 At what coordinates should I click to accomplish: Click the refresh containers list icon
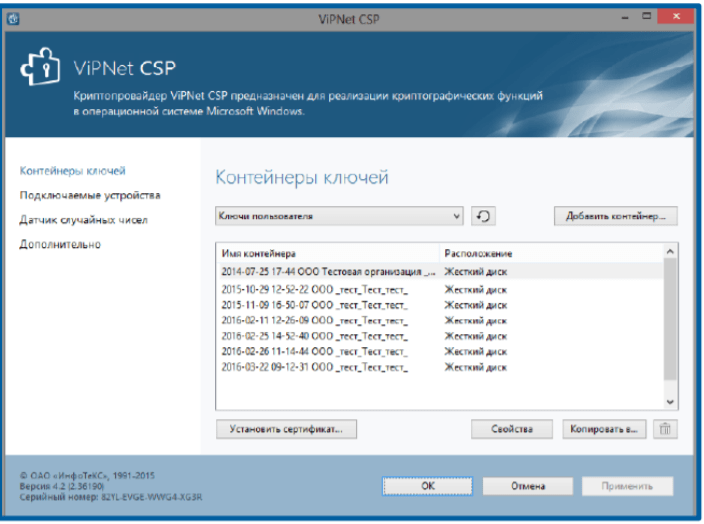tap(483, 216)
